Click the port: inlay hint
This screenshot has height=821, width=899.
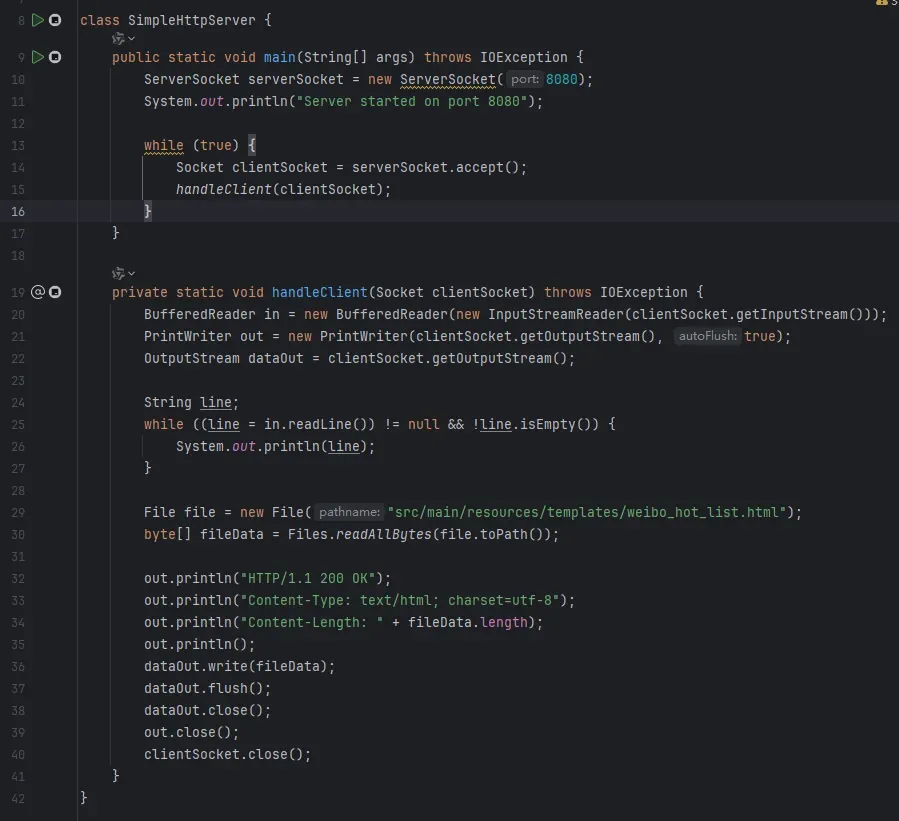click(x=525, y=79)
